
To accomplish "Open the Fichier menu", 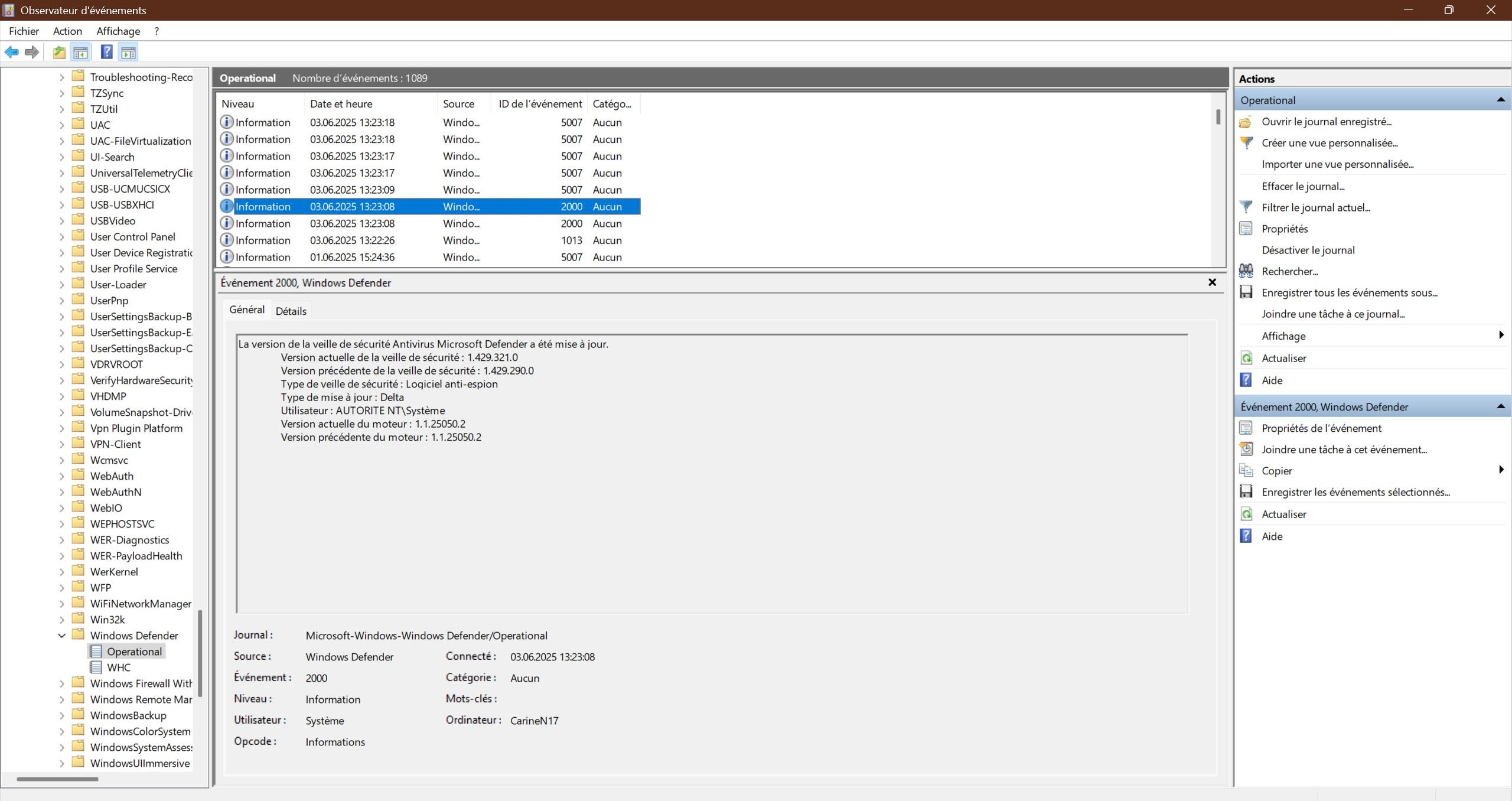I will (24, 31).
